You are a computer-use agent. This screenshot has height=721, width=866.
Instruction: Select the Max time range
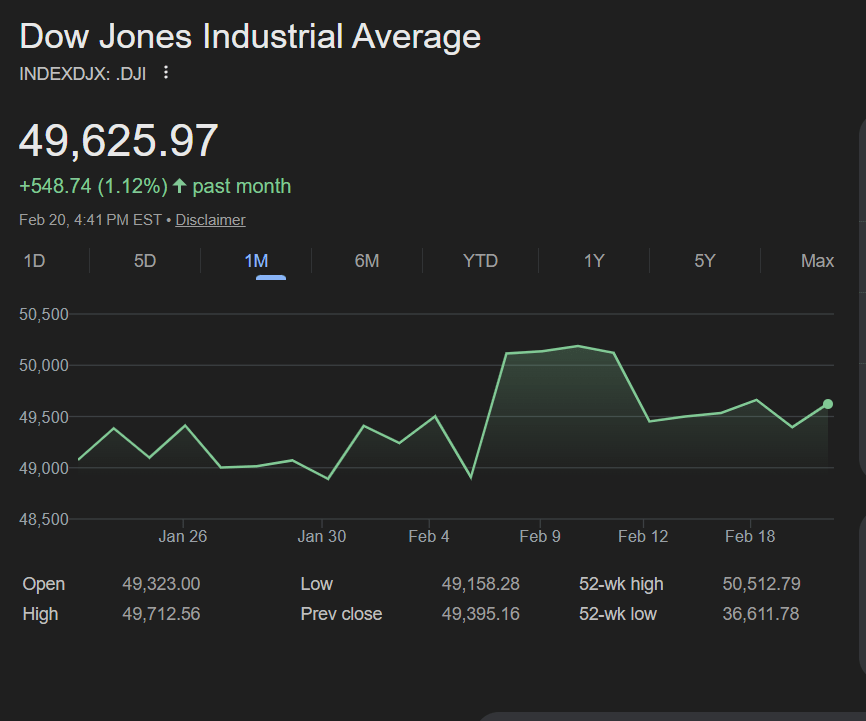point(817,261)
